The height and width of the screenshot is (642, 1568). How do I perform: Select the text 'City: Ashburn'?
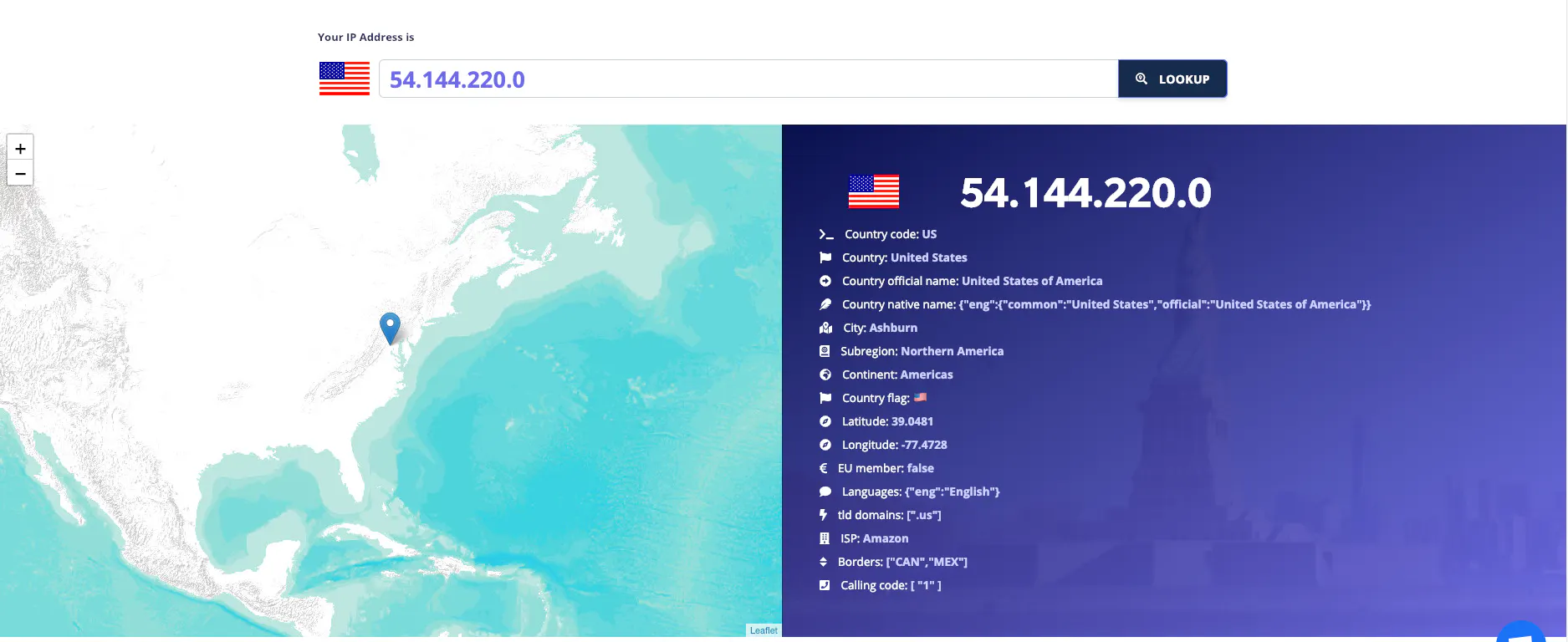point(881,328)
